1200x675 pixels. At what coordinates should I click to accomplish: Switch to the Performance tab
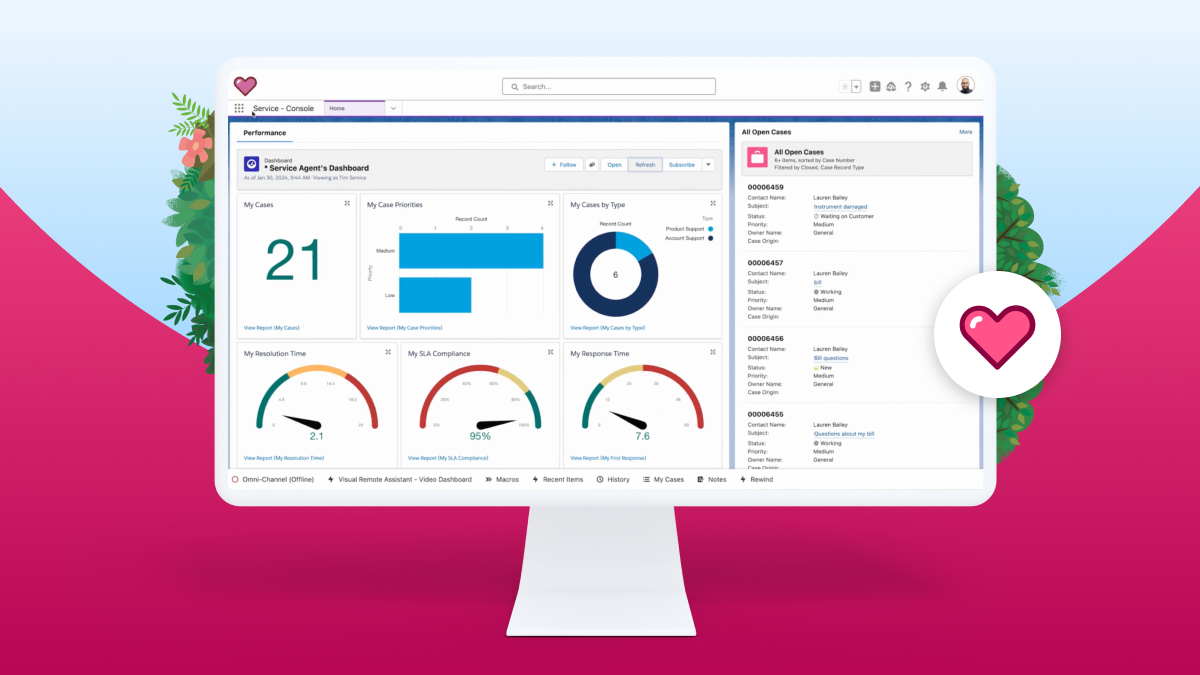tap(264, 132)
